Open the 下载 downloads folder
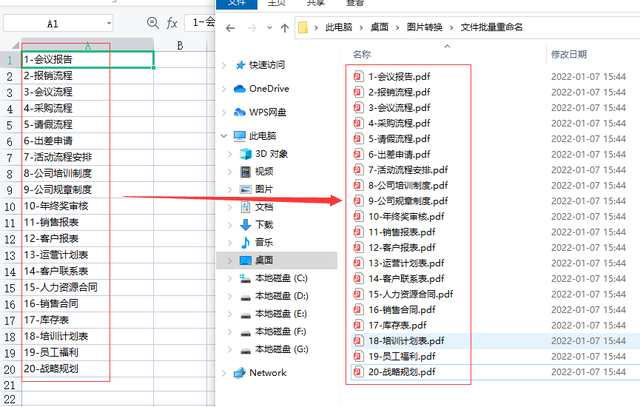Viewport: 640px width, 407px height. point(264,224)
